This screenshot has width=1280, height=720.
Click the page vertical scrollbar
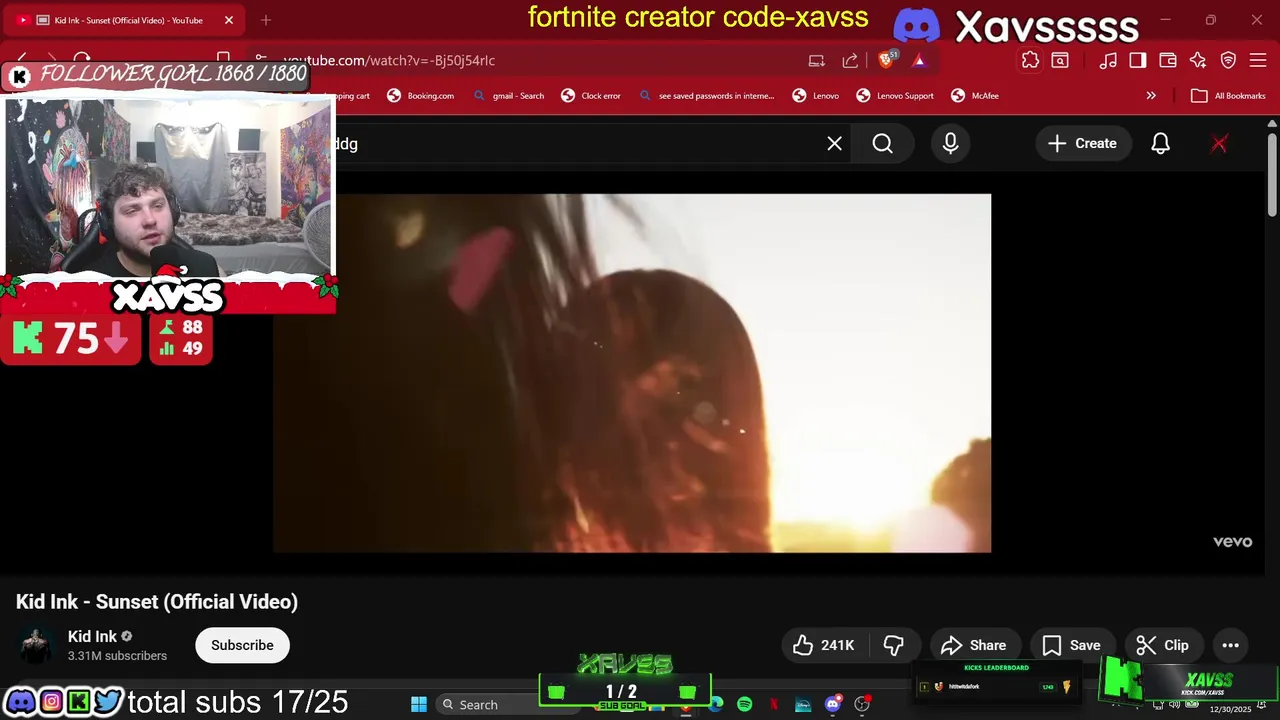pyautogui.click(x=1272, y=174)
